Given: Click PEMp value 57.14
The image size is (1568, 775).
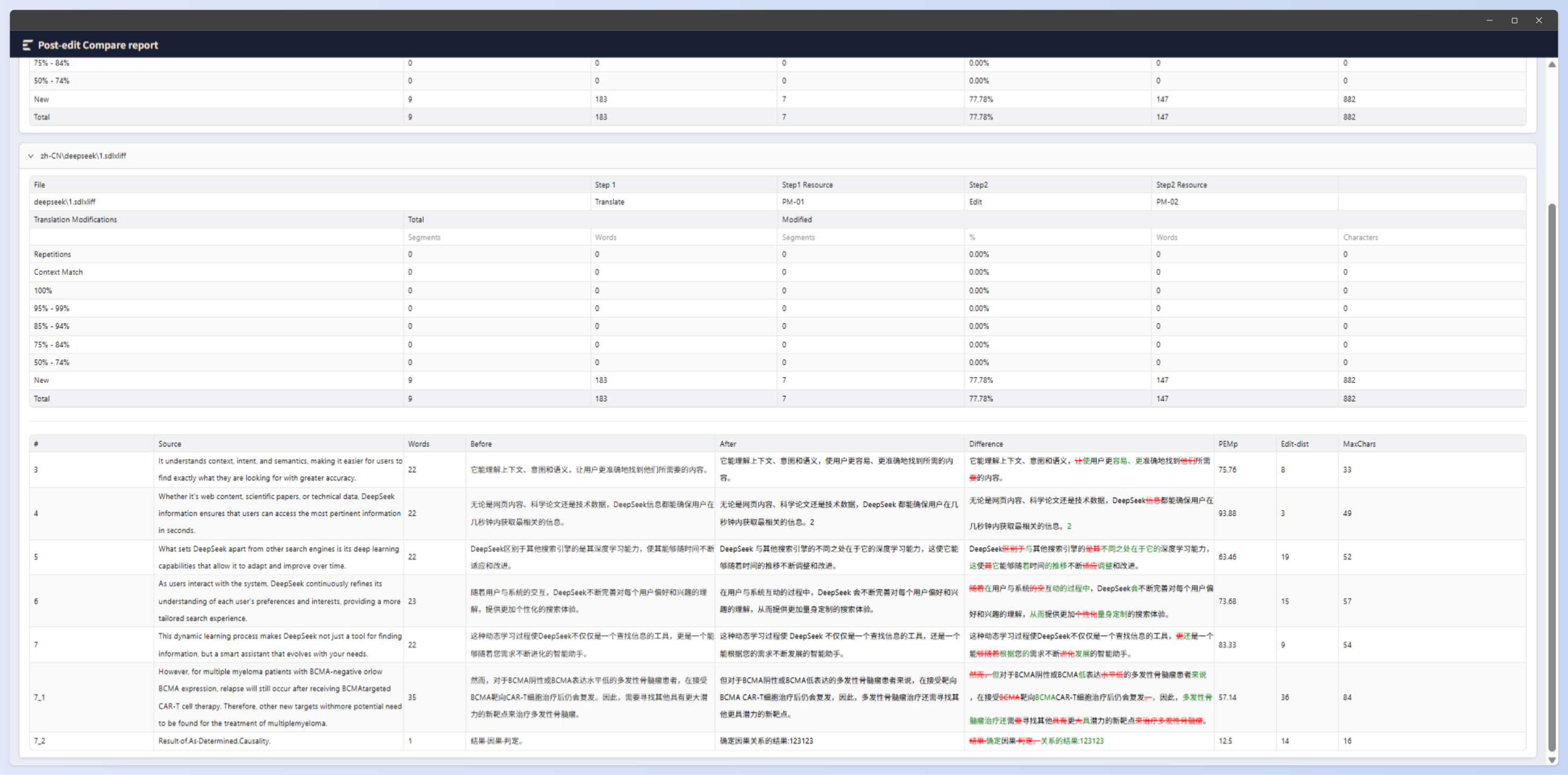Looking at the screenshot, I should tap(1227, 697).
